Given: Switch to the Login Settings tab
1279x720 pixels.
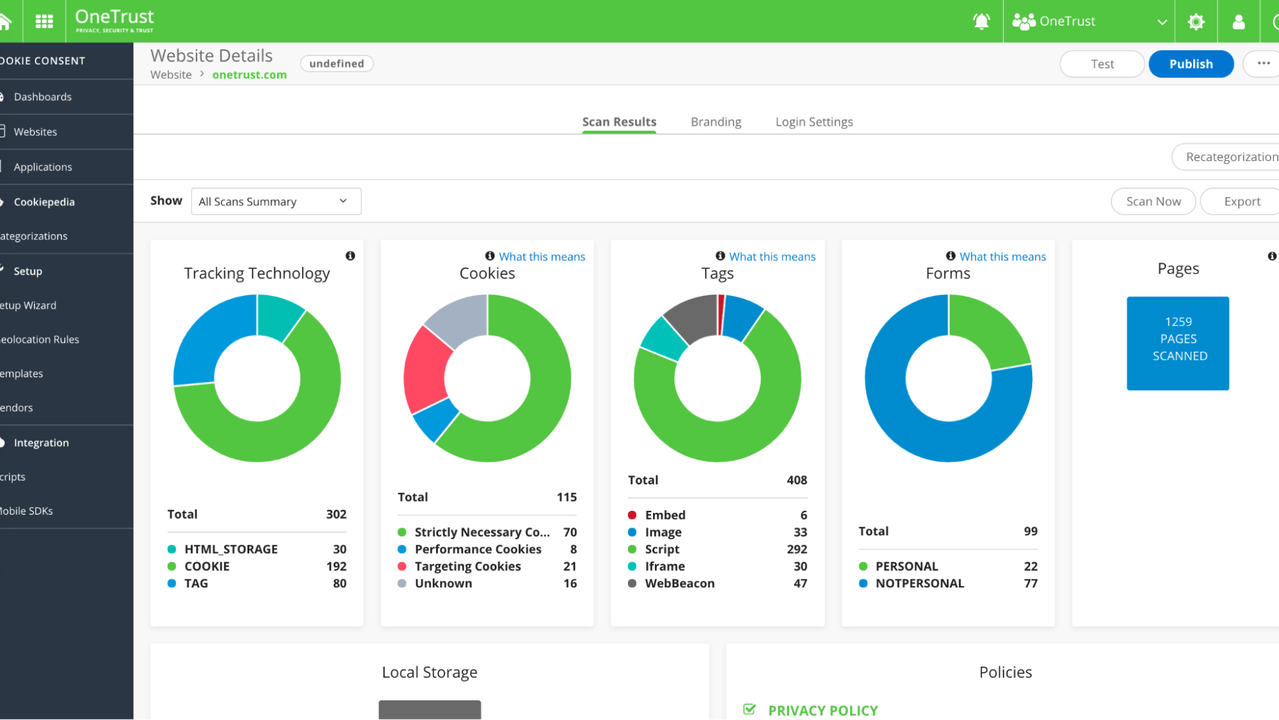Looking at the screenshot, I should (814, 122).
